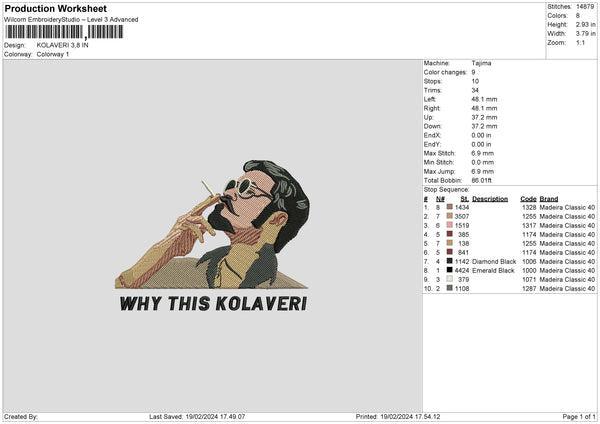Choose the dark red swatch beside 385
This screenshot has height=424, width=600.
[x=450, y=234]
